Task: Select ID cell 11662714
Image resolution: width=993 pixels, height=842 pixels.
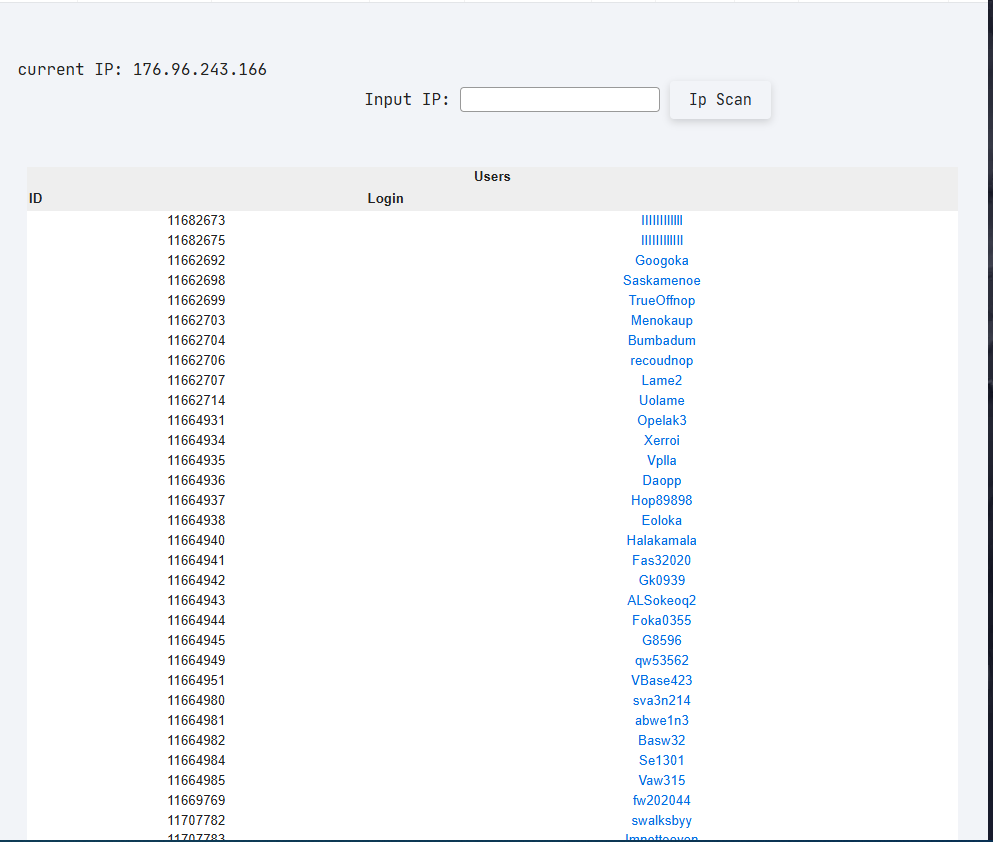Action: pyautogui.click(x=196, y=400)
